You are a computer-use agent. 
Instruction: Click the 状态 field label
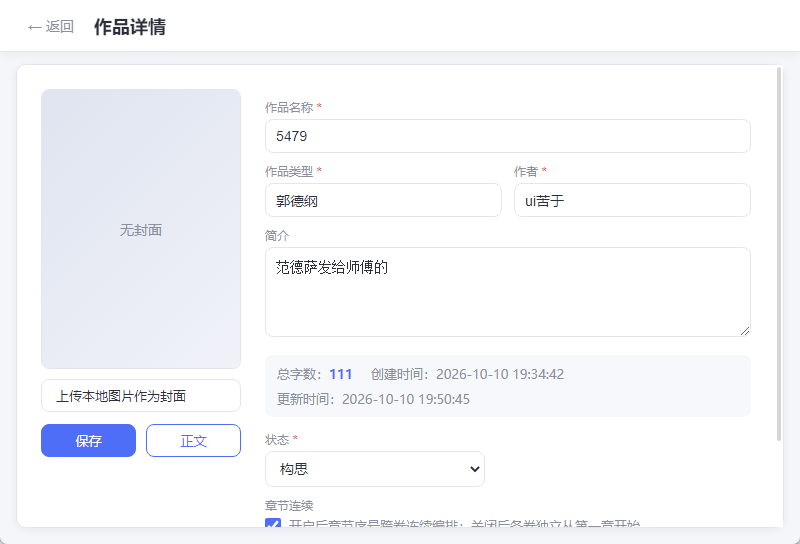277,439
